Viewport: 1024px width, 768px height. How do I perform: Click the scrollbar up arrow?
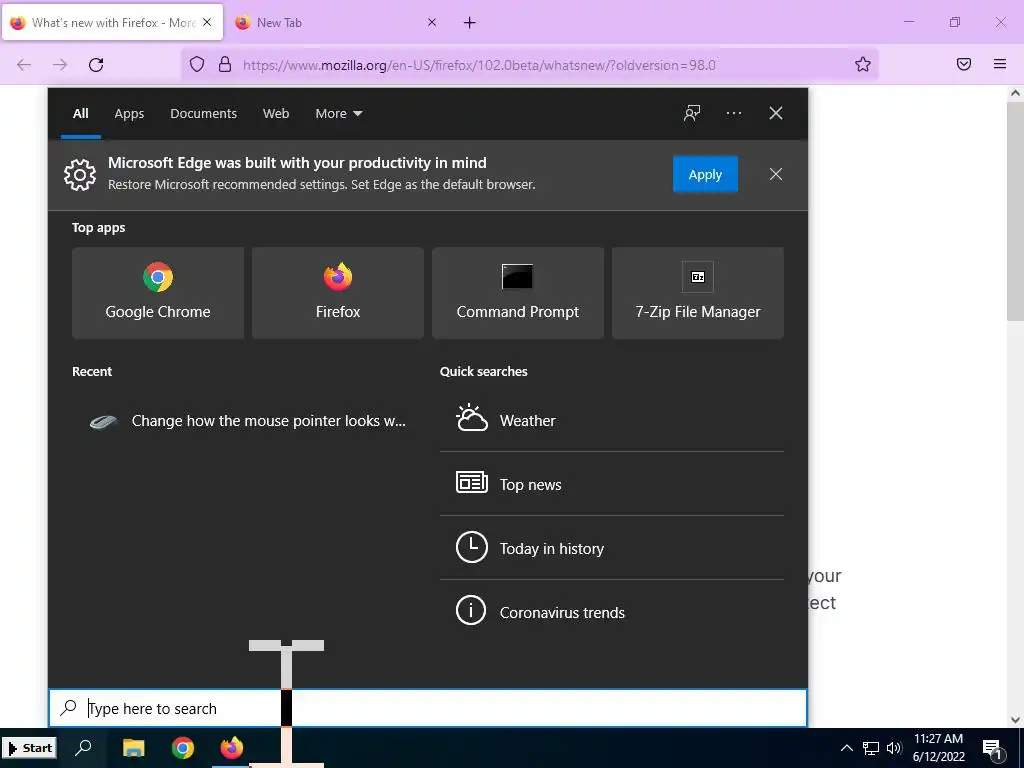coord(1015,93)
